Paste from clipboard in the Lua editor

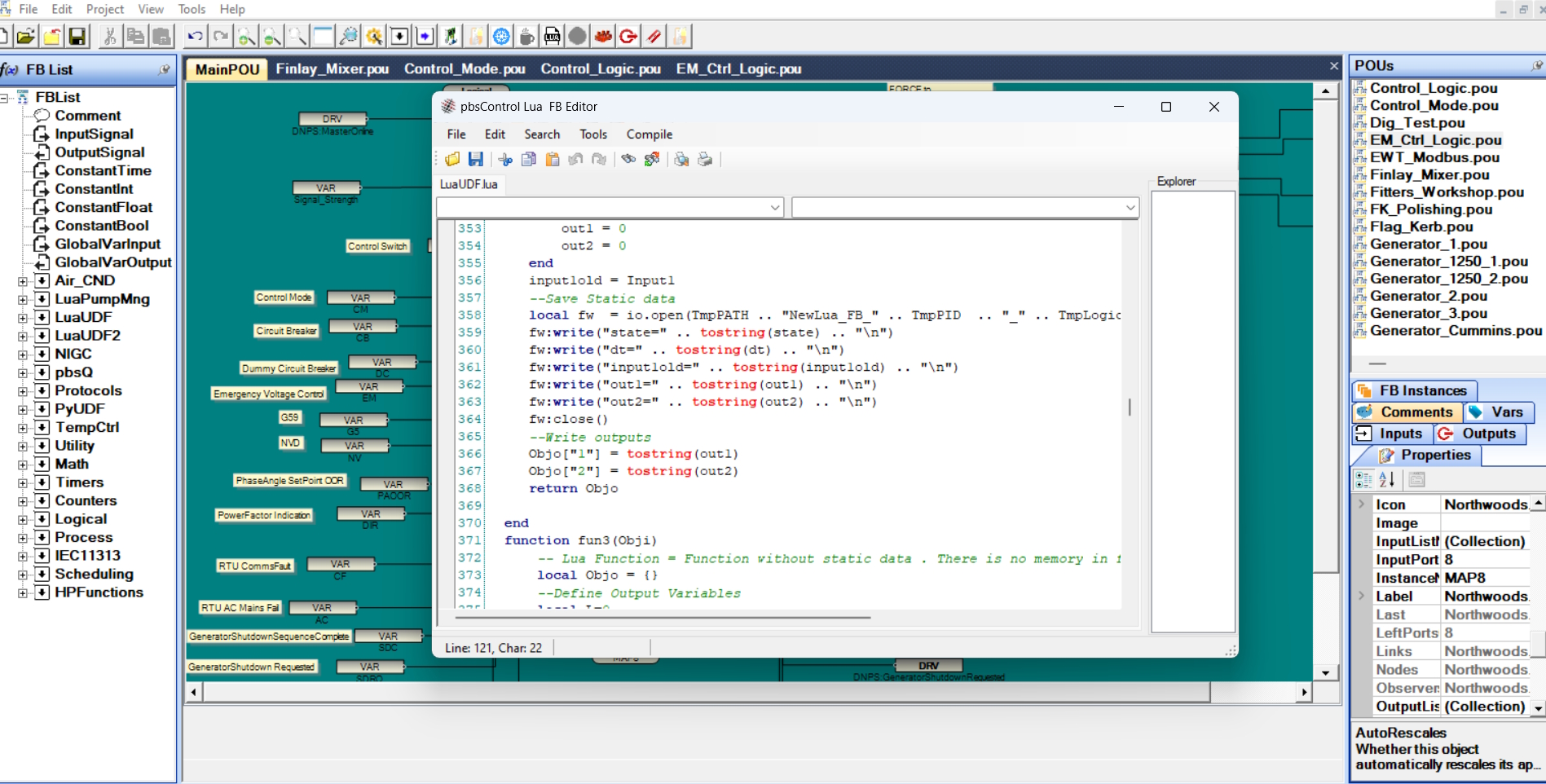click(553, 159)
